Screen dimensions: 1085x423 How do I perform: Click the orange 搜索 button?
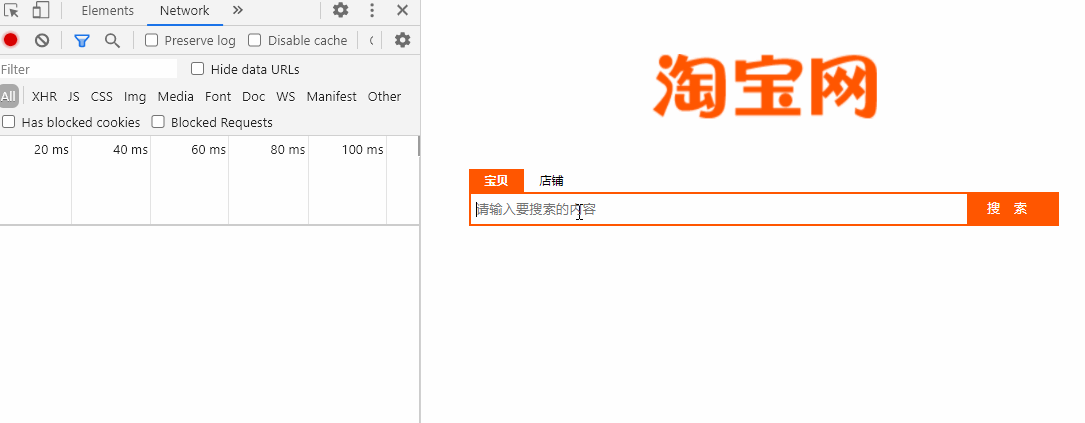(x=1013, y=209)
